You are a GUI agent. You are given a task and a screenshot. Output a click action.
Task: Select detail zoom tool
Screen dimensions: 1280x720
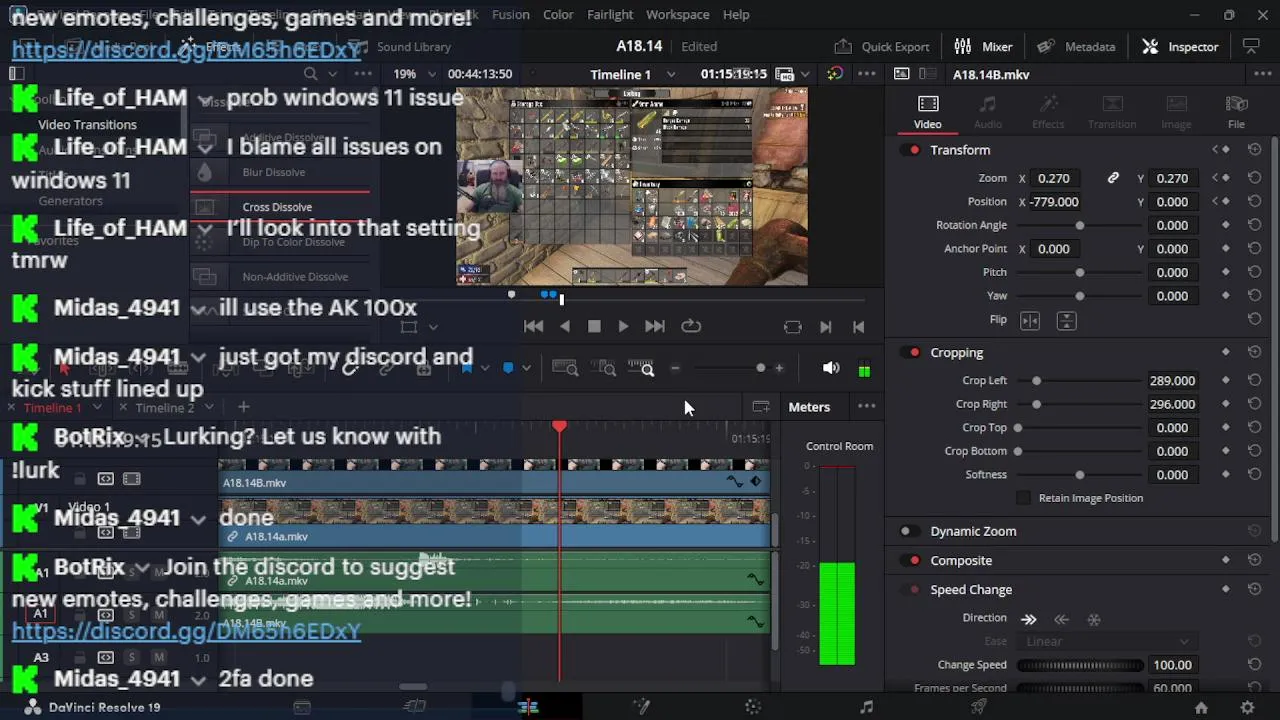[603, 369]
